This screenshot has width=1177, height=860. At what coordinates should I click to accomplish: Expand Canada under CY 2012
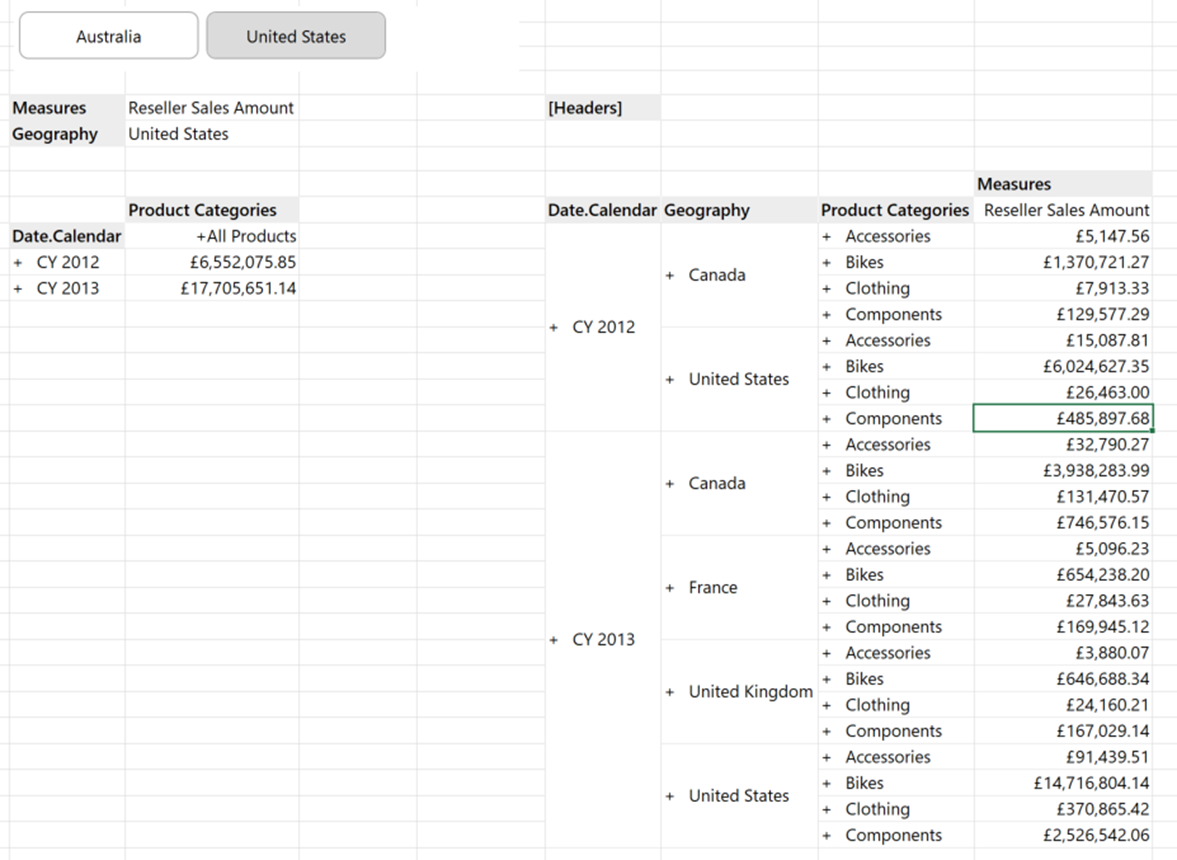click(669, 275)
